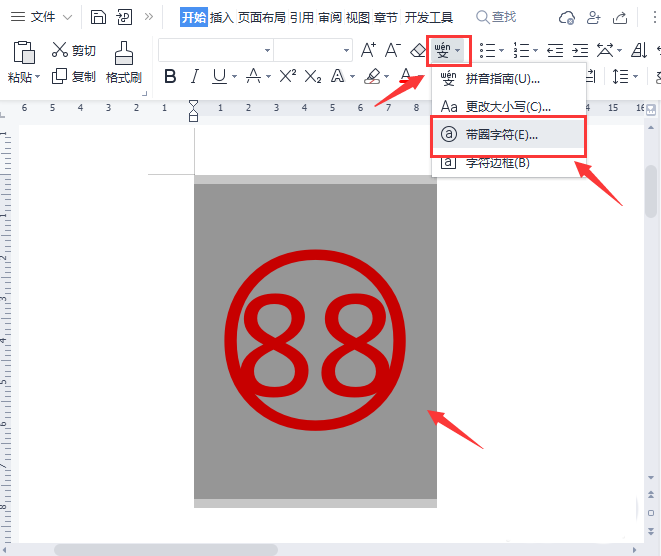Click the save document icon
The image size is (661, 556).
98,17
